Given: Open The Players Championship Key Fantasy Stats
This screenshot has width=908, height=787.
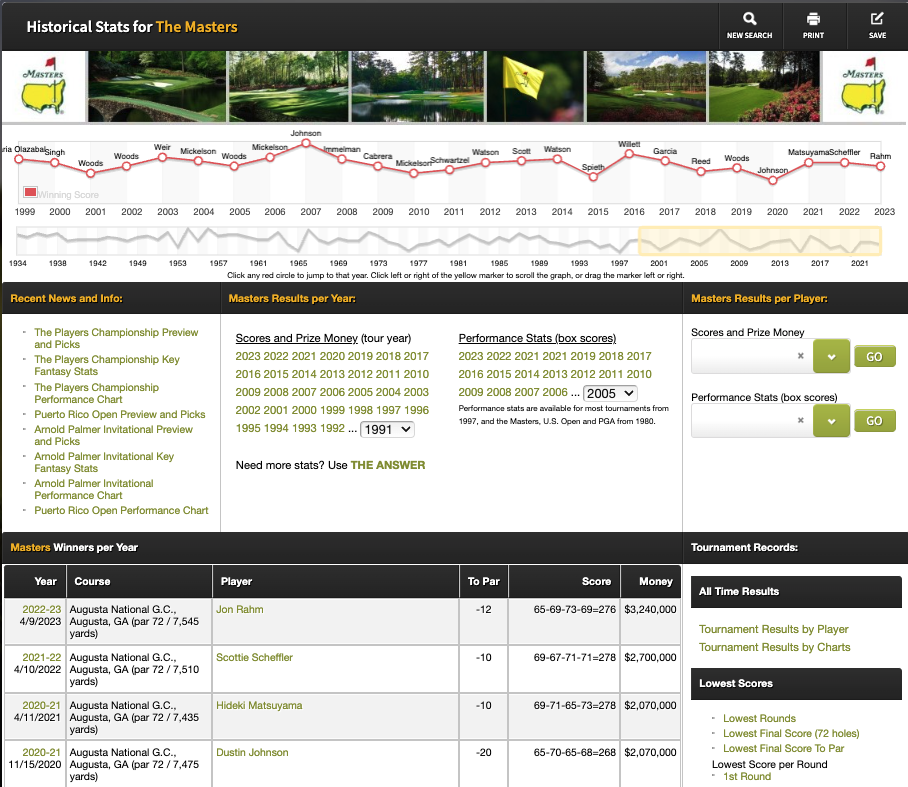Looking at the screenshot, I should [107, 365].
